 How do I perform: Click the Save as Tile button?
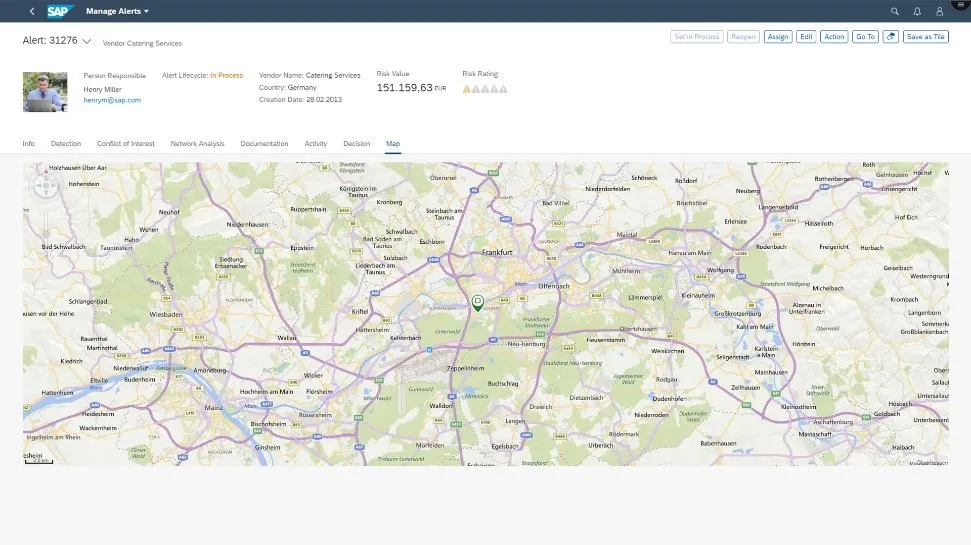pyautogui.click(x=925, y=37)
